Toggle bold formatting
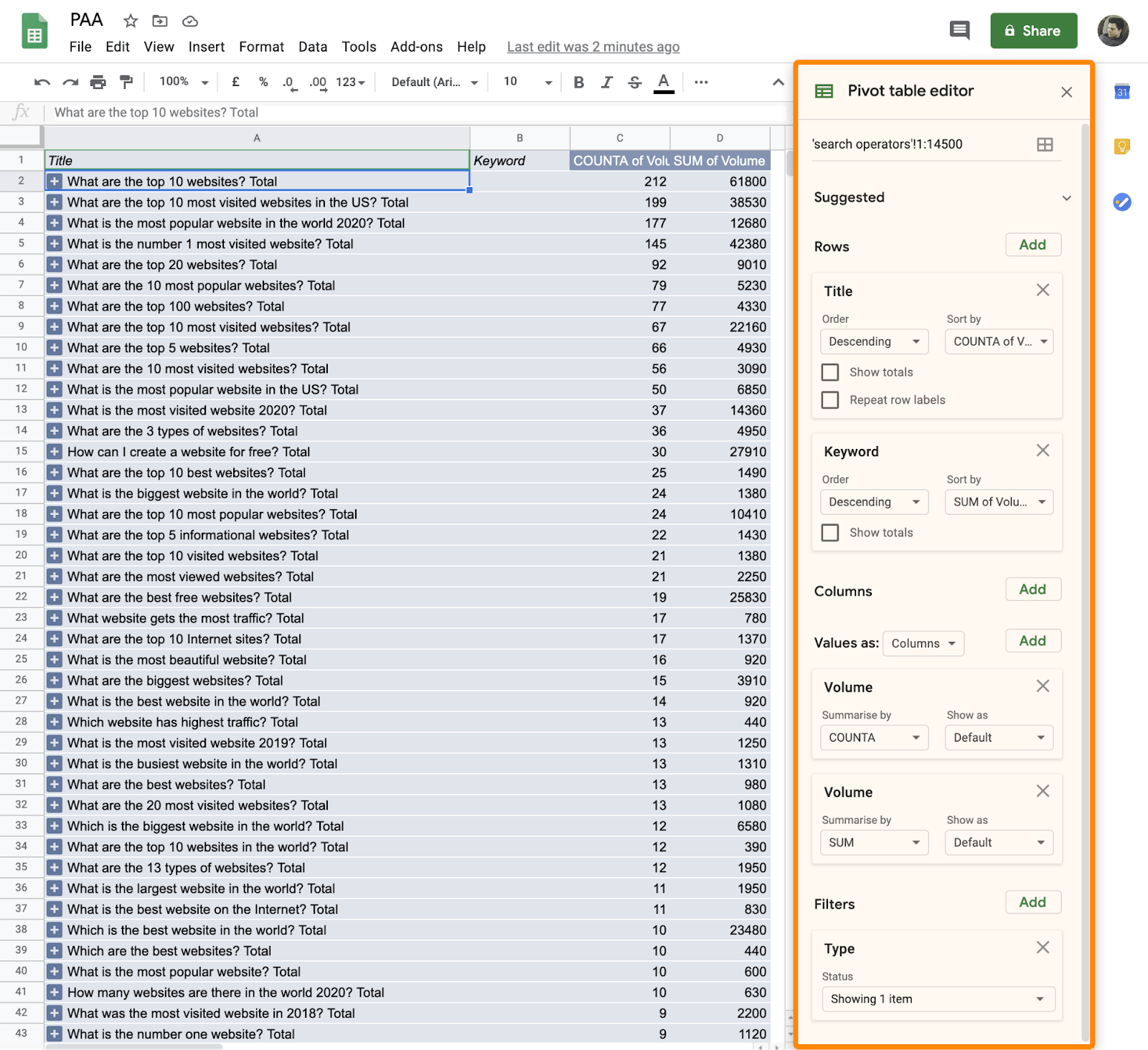Viewport: 1148px width, 1050px height. [578, 82]
